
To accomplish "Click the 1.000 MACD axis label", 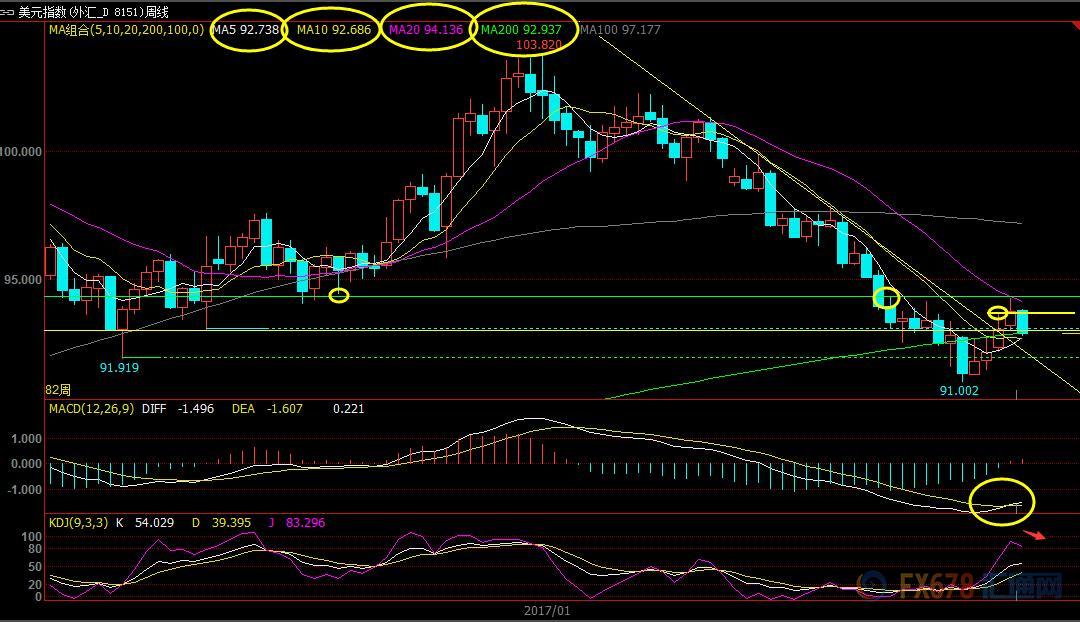I will coord(26,439).
